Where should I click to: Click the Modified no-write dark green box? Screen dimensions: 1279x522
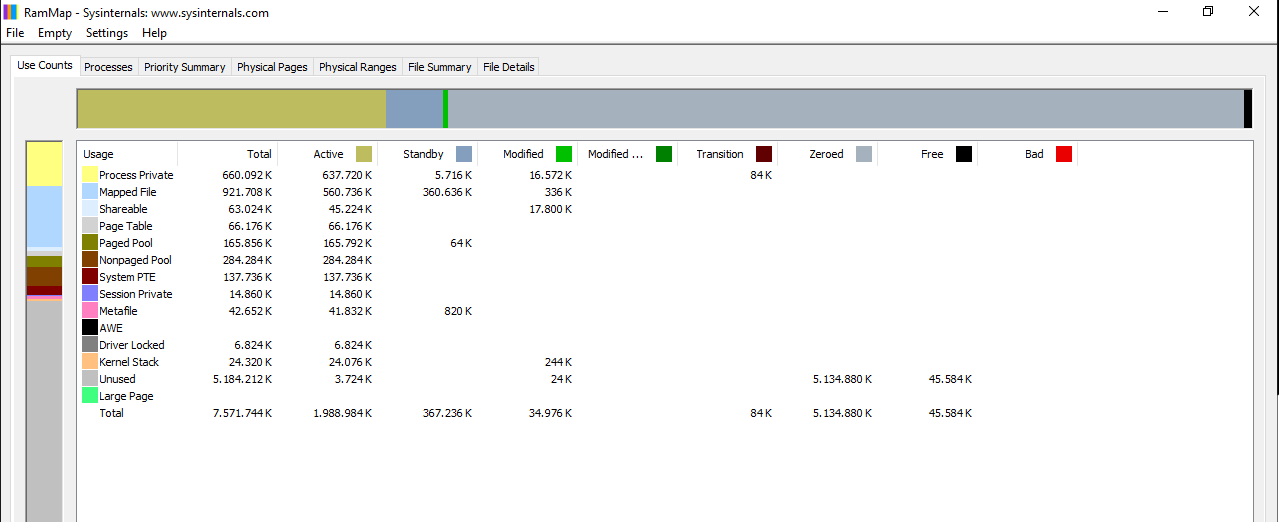click(664, 154)
